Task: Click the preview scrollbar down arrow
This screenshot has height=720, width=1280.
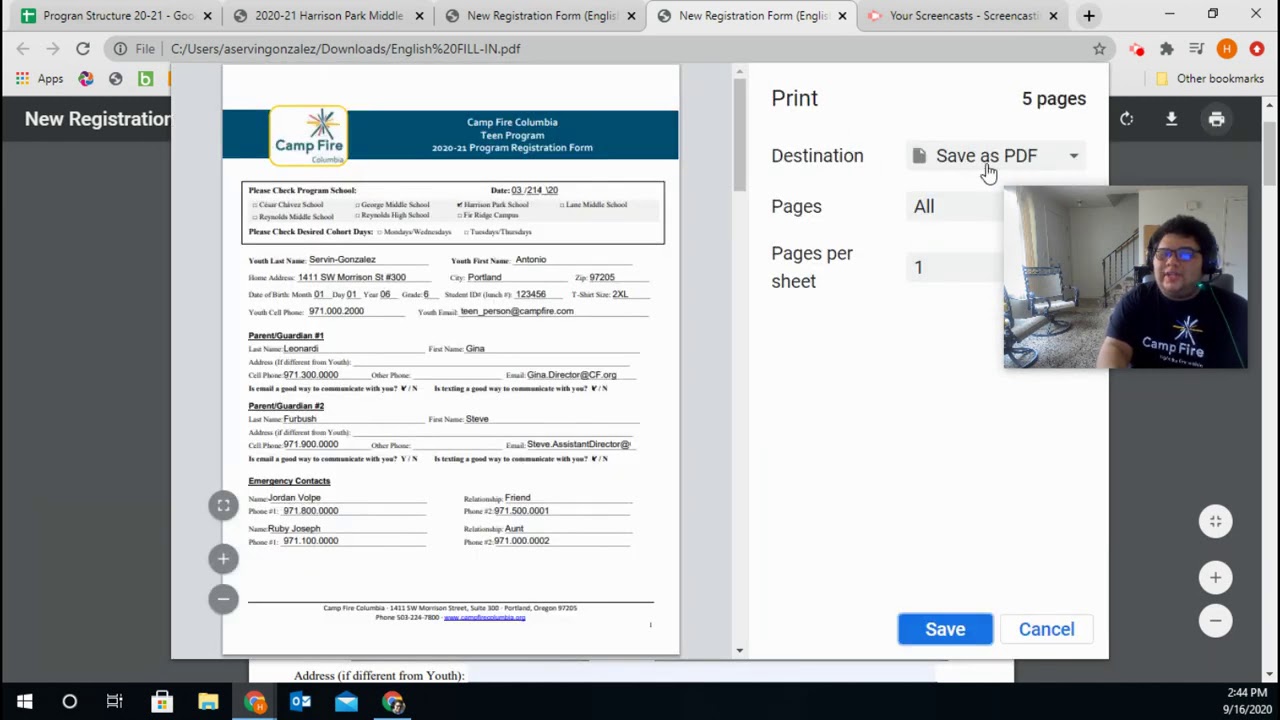Action: [739, 651]
